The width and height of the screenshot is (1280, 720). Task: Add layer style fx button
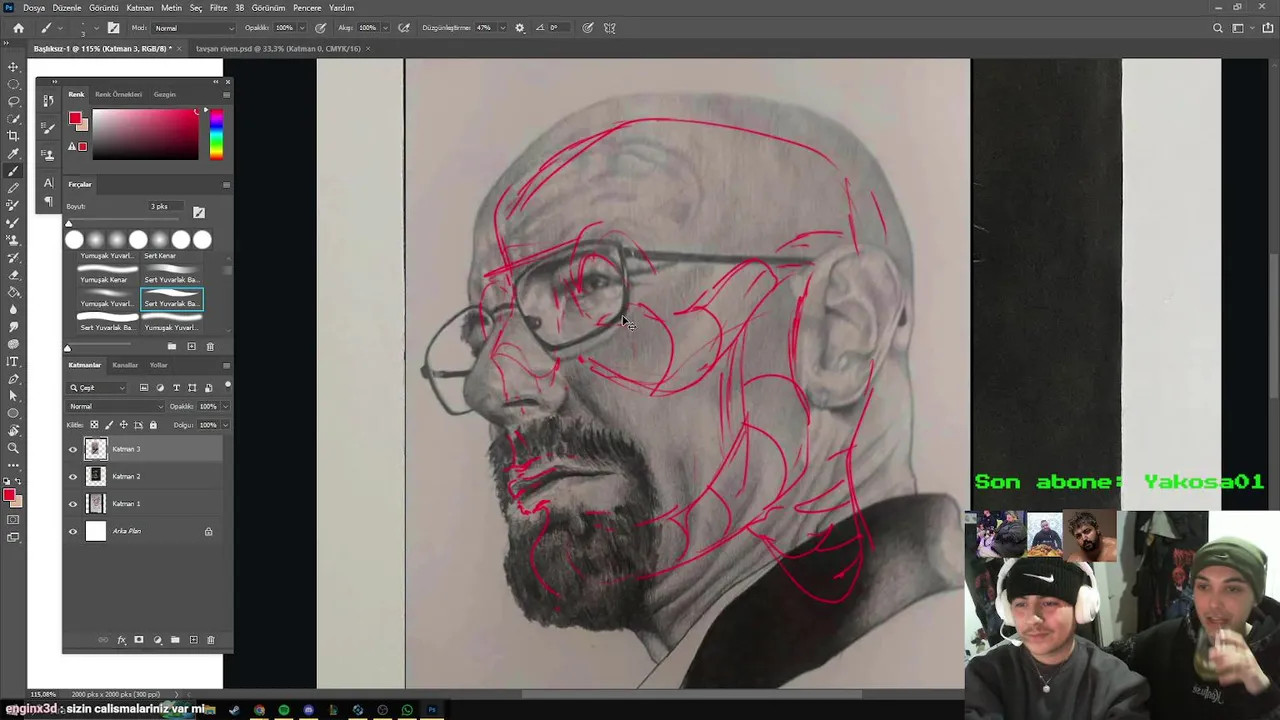coord(121,640)
